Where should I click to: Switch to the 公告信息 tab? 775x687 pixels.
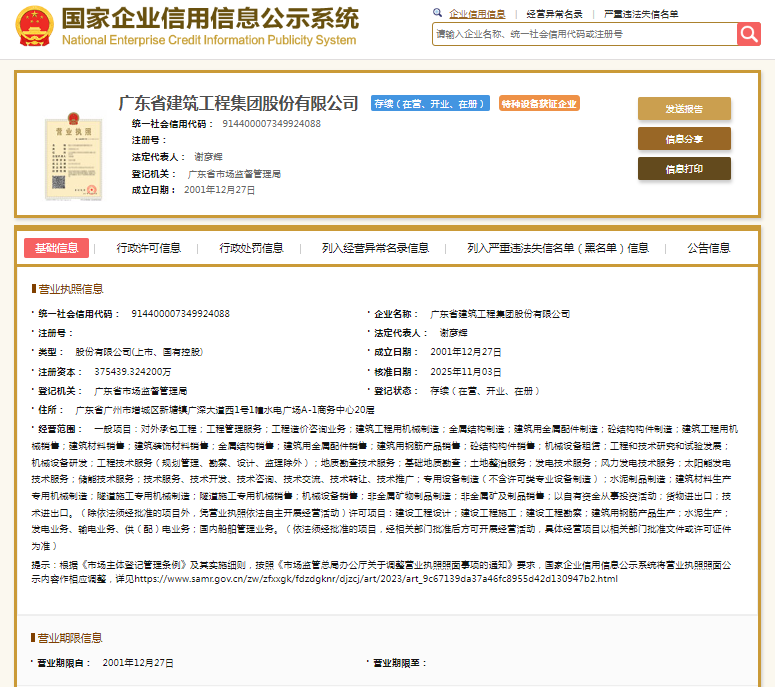[708, 248]
